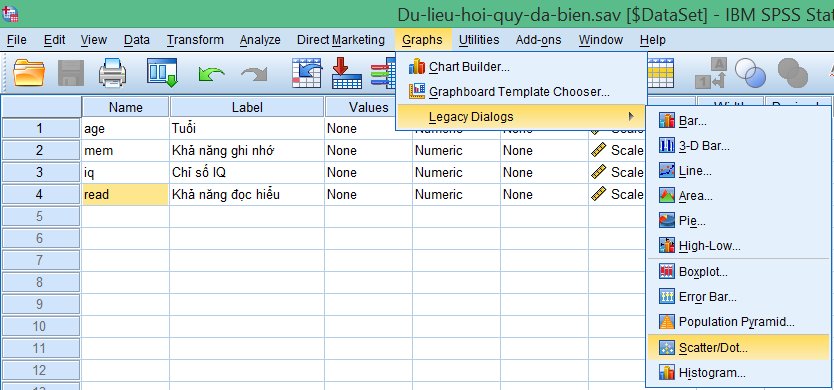Viewport: 834px width, 390px height.
Task: Click the Values cell for 'mem'
Action: pos(368,151)
